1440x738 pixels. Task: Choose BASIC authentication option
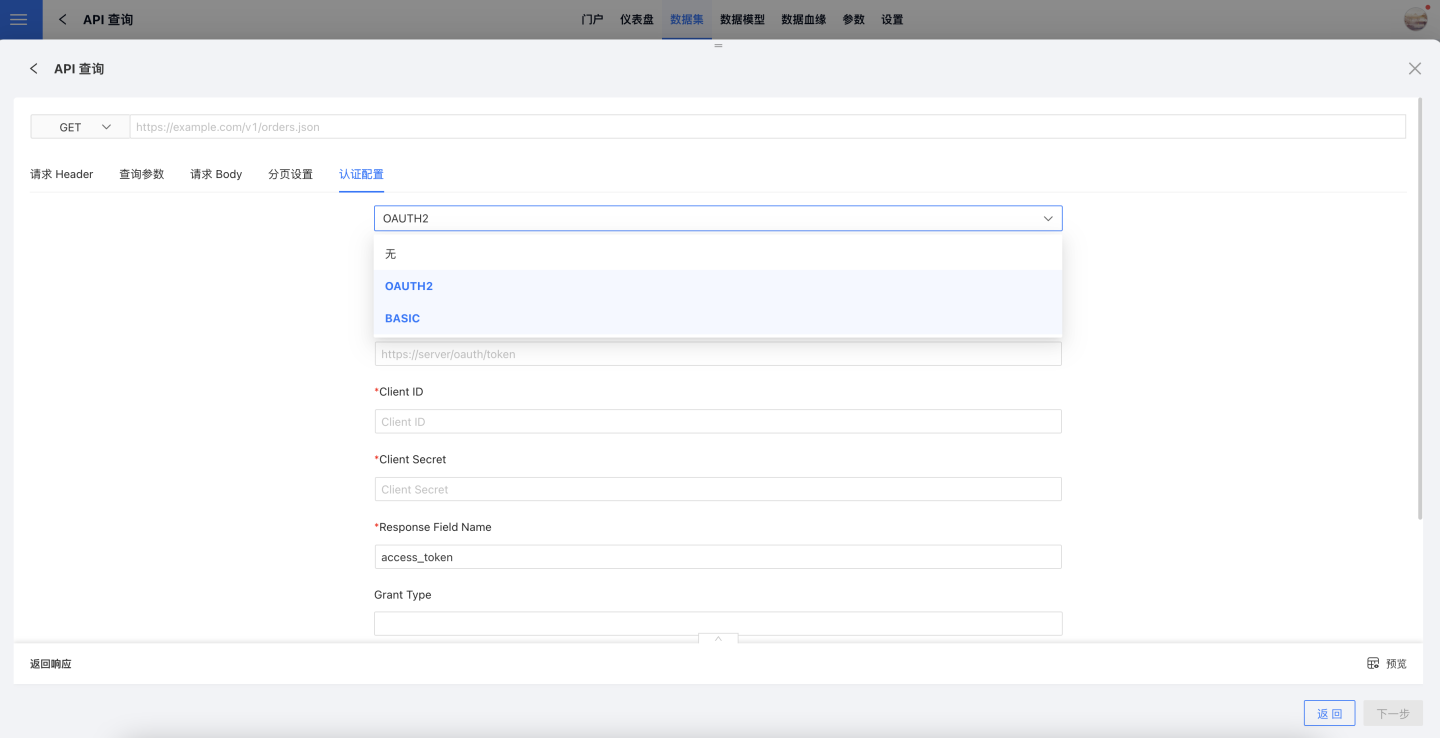(x=402, y=318)
